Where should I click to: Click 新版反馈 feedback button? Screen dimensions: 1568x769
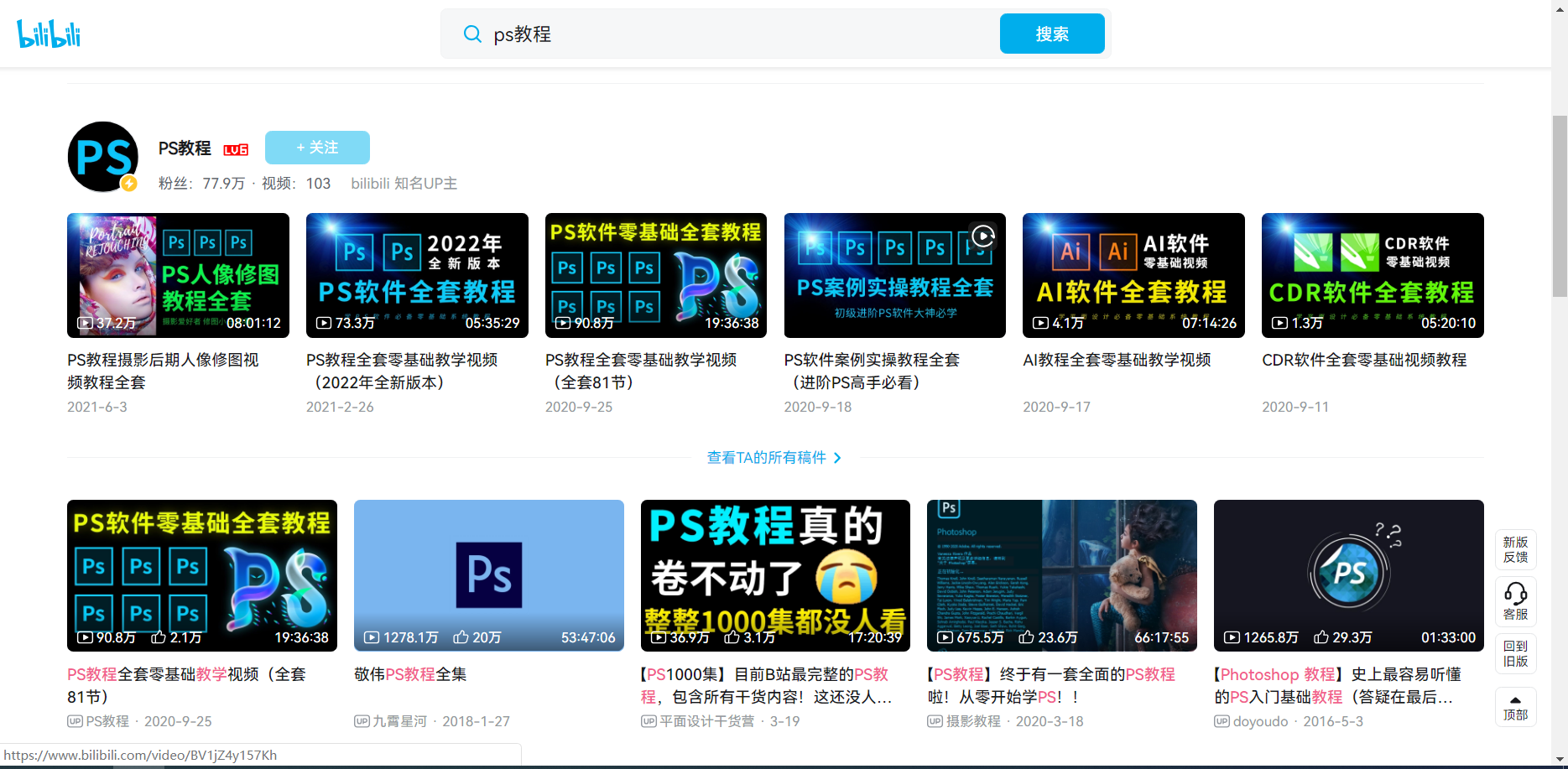[1515, 549]
